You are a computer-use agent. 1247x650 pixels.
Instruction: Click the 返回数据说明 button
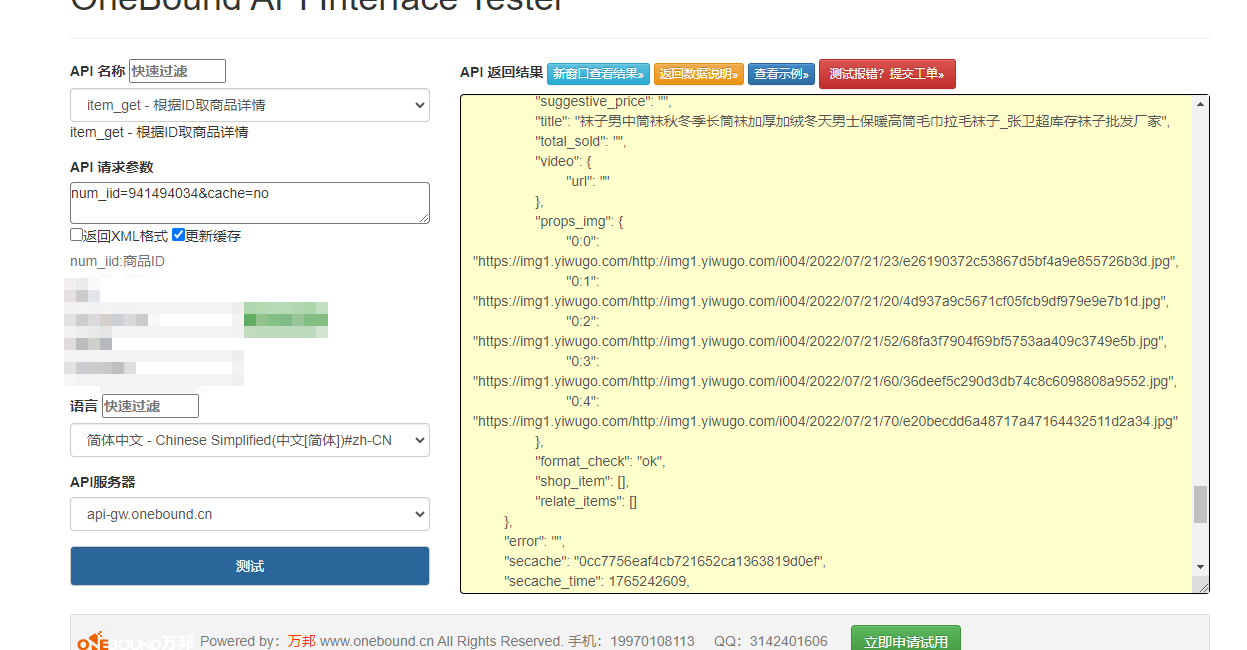[699, 73]
